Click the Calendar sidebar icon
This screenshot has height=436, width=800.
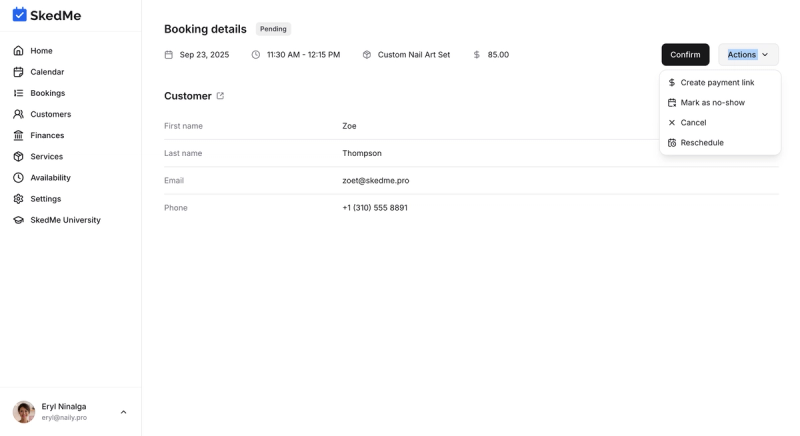(18, 72)
